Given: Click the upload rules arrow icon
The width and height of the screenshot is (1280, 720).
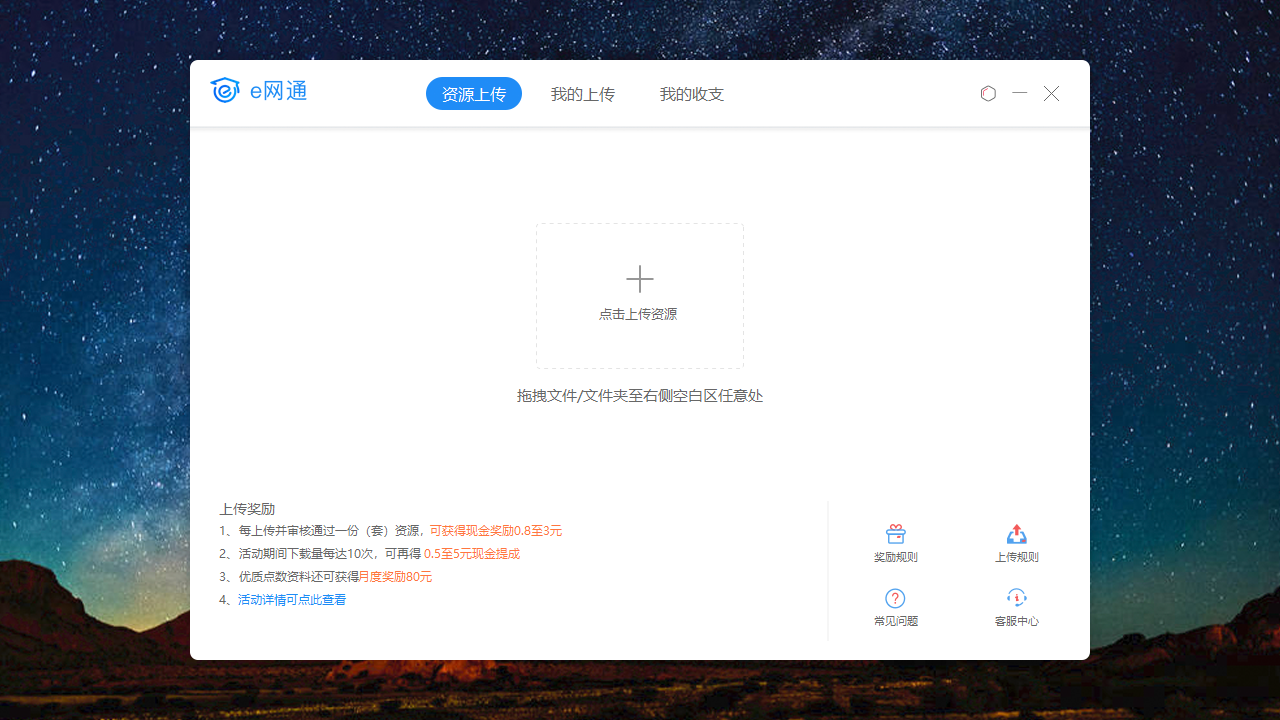Looking at the screenshot, I should point(1016,534).
